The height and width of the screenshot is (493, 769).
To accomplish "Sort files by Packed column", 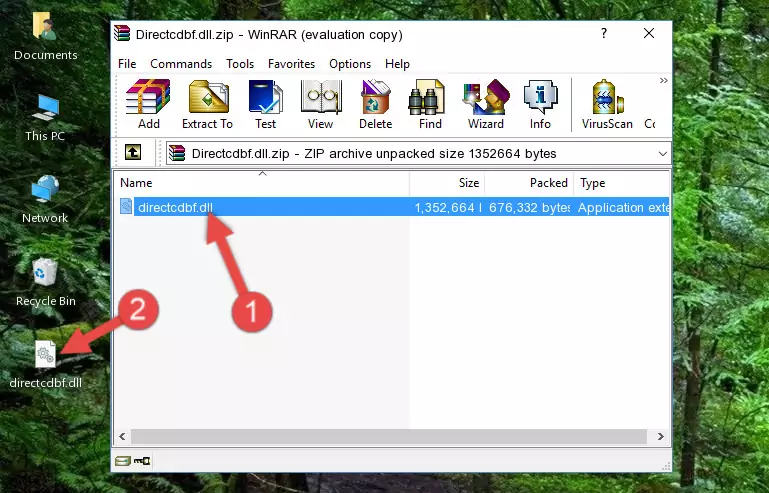I will coord(529,183).
